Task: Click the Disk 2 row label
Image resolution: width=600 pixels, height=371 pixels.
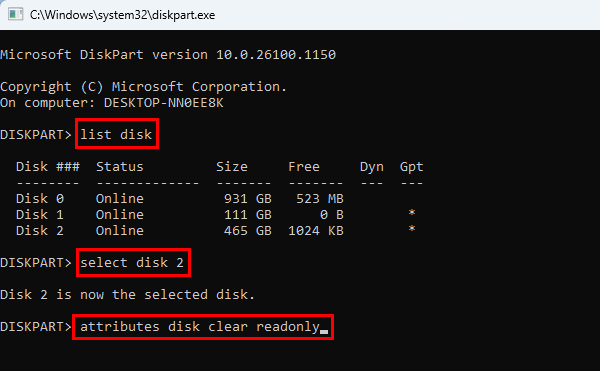Action: (x=40, y=231)
